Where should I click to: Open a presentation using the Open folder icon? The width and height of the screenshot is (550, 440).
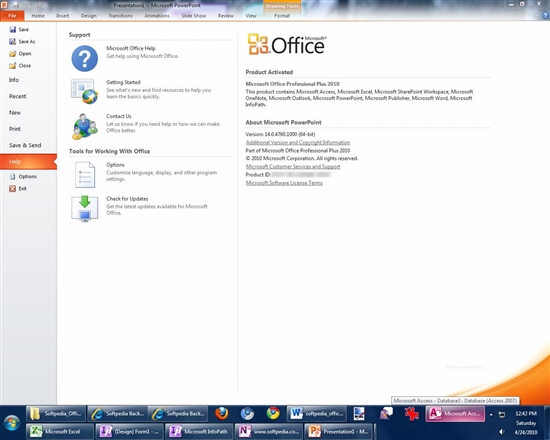(x=13, y=53)
